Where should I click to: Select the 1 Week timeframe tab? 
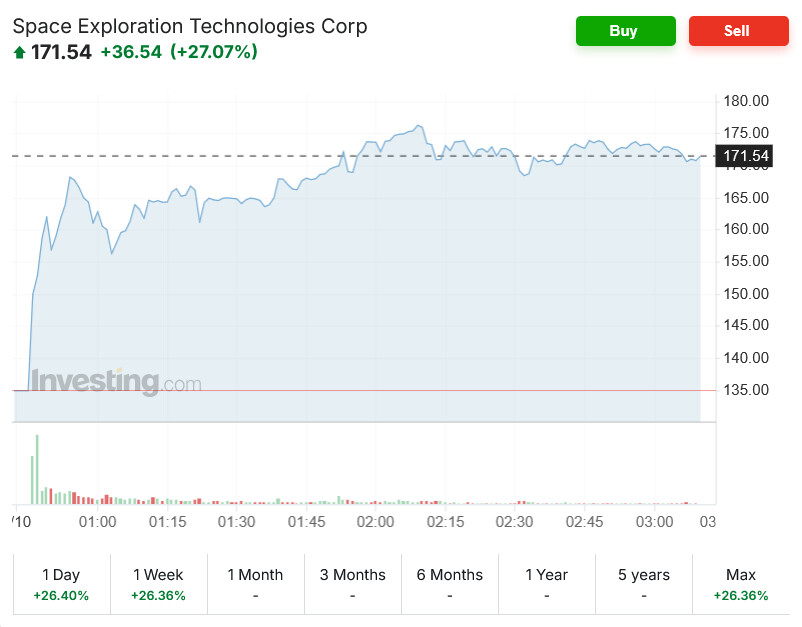pyautogui.click(x=159, y=584)
